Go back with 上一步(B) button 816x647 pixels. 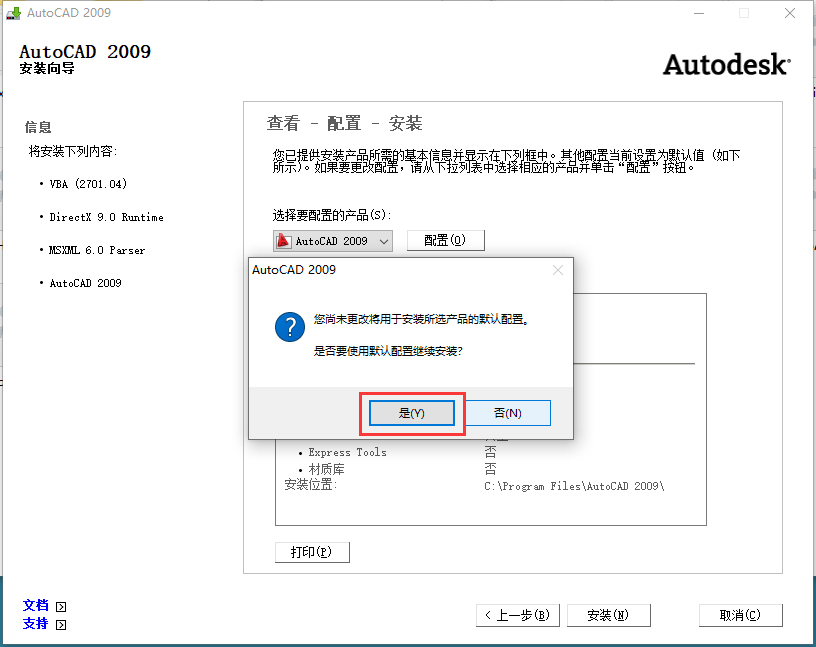(518, 615)
